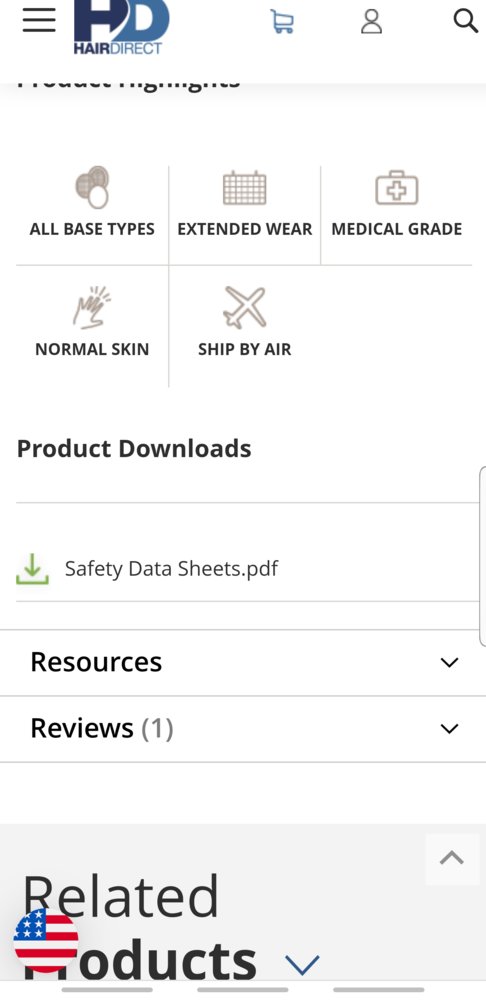Click the side scrollbar handle

(x=482, y=557)
